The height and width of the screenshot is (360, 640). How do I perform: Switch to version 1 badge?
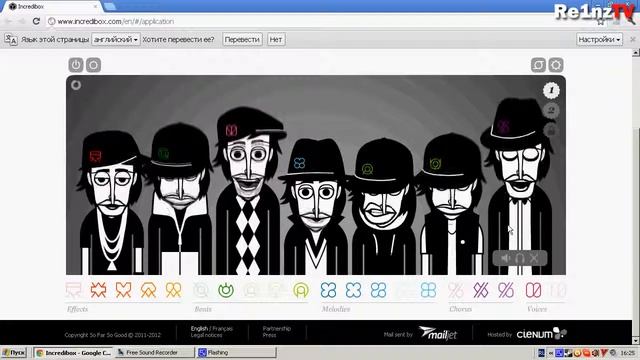551,90
